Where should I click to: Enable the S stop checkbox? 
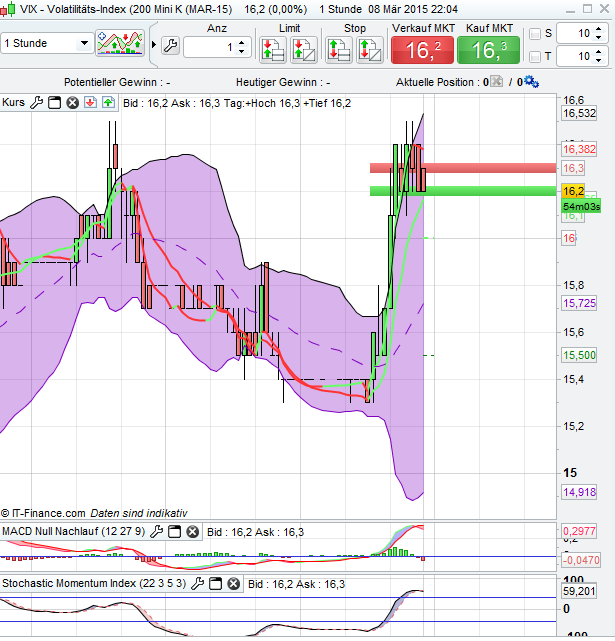[535, 34]
